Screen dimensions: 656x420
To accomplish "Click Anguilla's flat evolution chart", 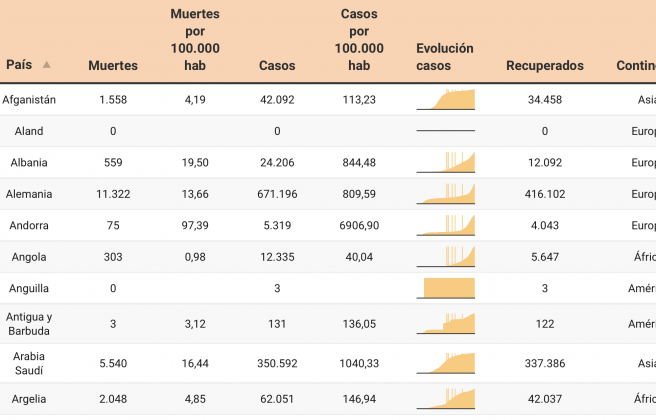I will click(445, 288).
